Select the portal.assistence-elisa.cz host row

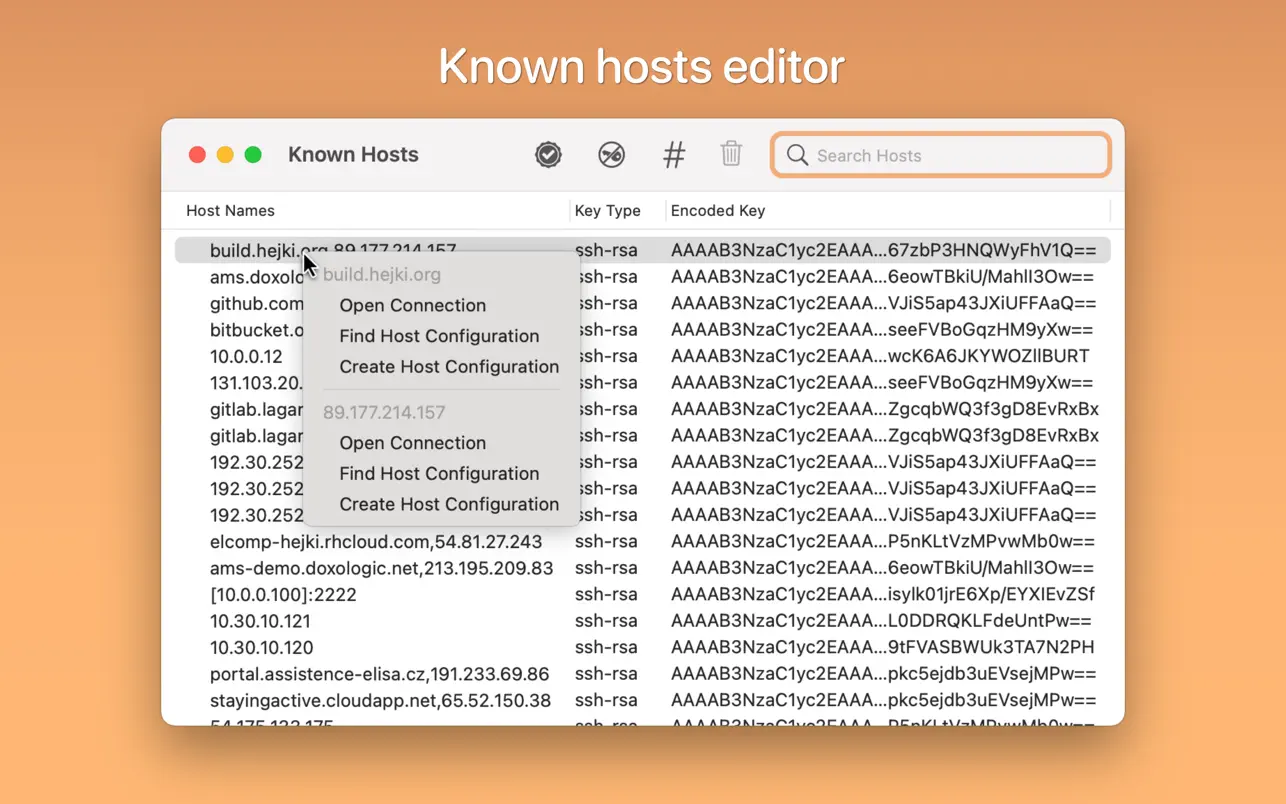pos(380,675)
